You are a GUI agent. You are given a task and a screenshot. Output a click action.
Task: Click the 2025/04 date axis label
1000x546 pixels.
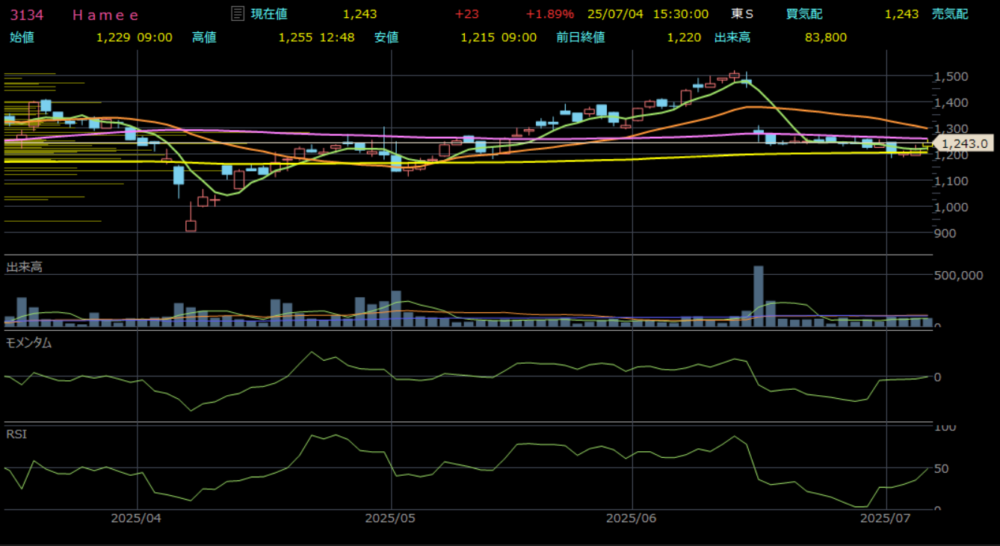click(x=138, y=519)
